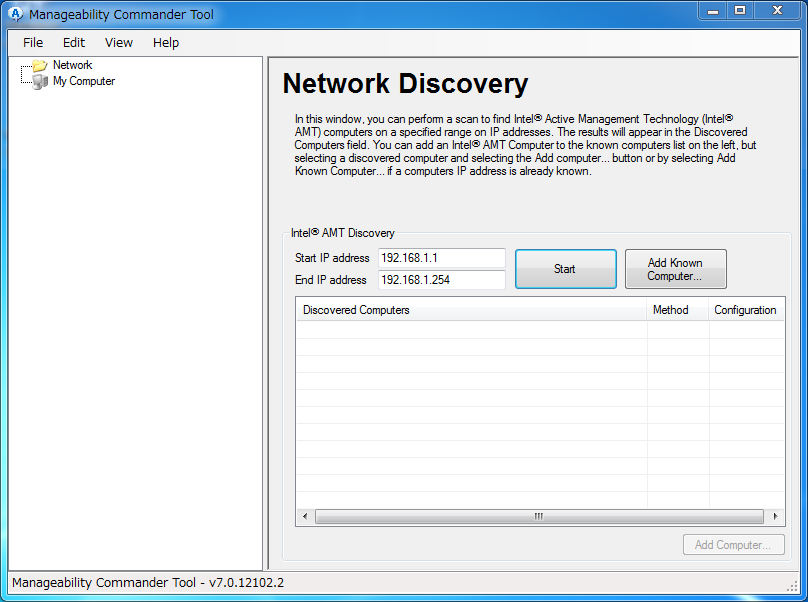Viewport: 808px width, 602px height.
Task: Click the Network folder icon in tree
Action: [x=40, y=65]
